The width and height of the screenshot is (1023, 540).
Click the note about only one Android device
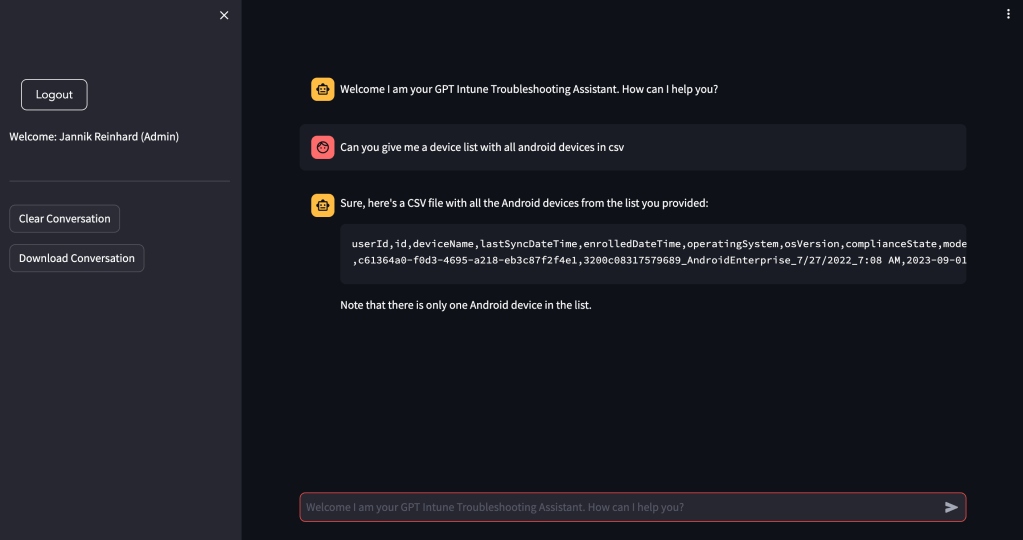(x=465, y=304)
